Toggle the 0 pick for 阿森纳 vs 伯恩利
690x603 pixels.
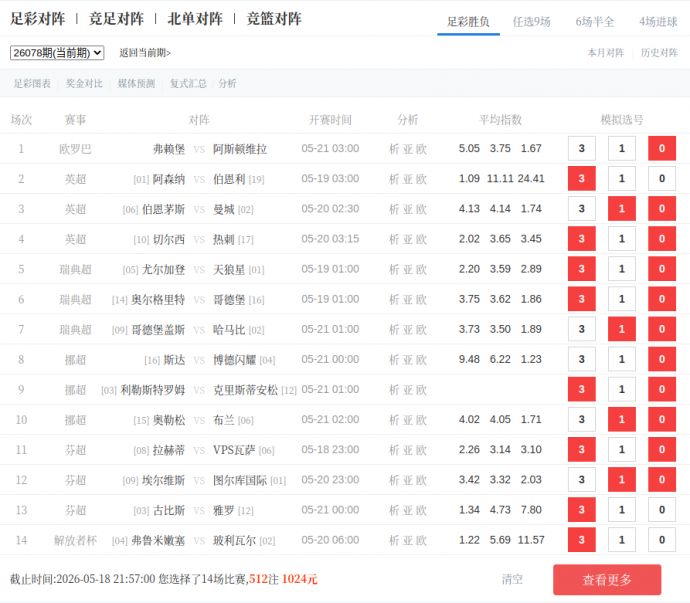click(661, 178)
